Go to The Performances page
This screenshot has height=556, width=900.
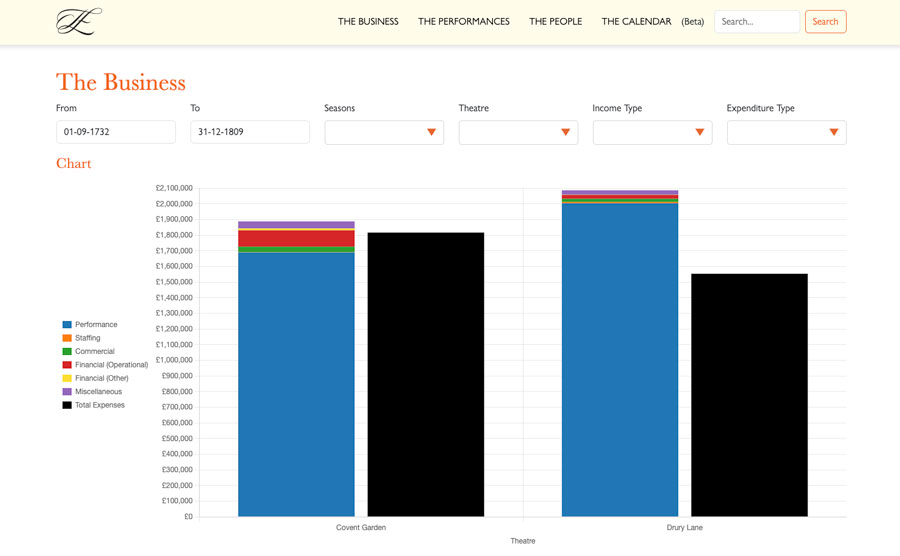tap(463, 22)
